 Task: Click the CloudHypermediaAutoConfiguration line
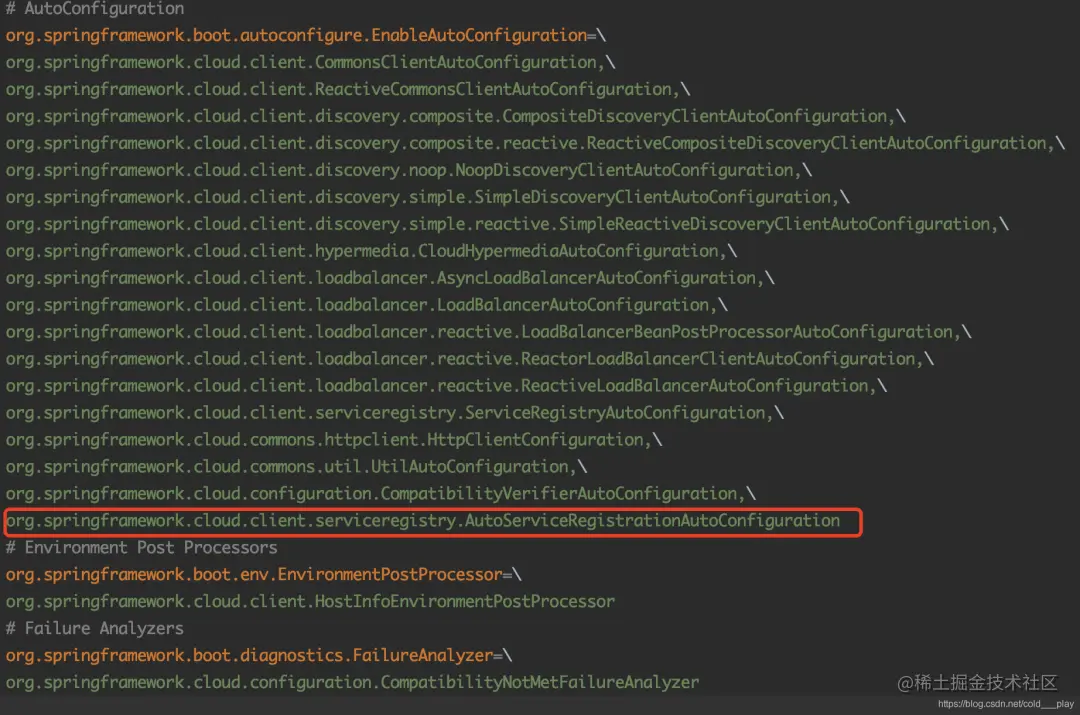[x=371, y=251]
